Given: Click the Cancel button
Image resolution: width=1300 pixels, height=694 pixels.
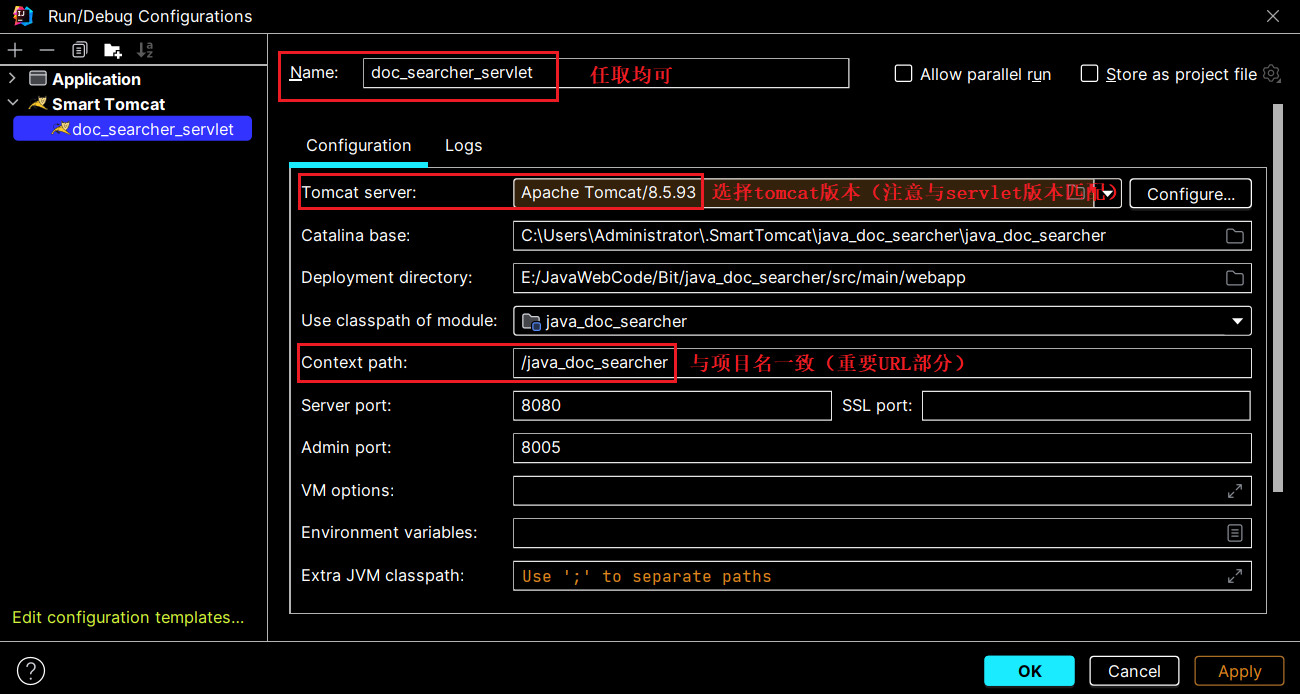Looking at the screenshot, I should (1134, 671).
